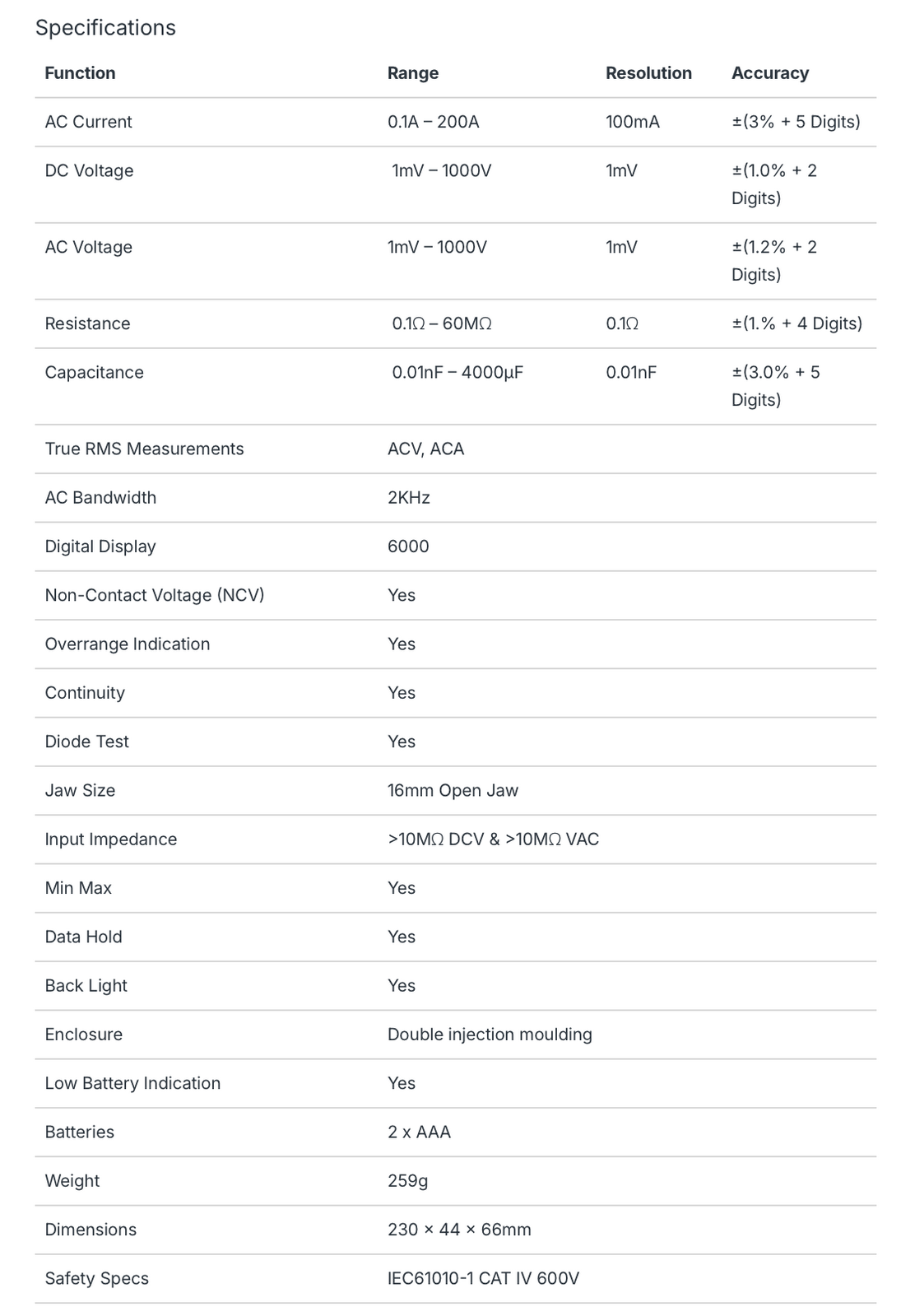Viewport: 901px width, 1316px height.
Task: Select the Resistance 0.1Ω – 60MΩ range
Action: 442,323
